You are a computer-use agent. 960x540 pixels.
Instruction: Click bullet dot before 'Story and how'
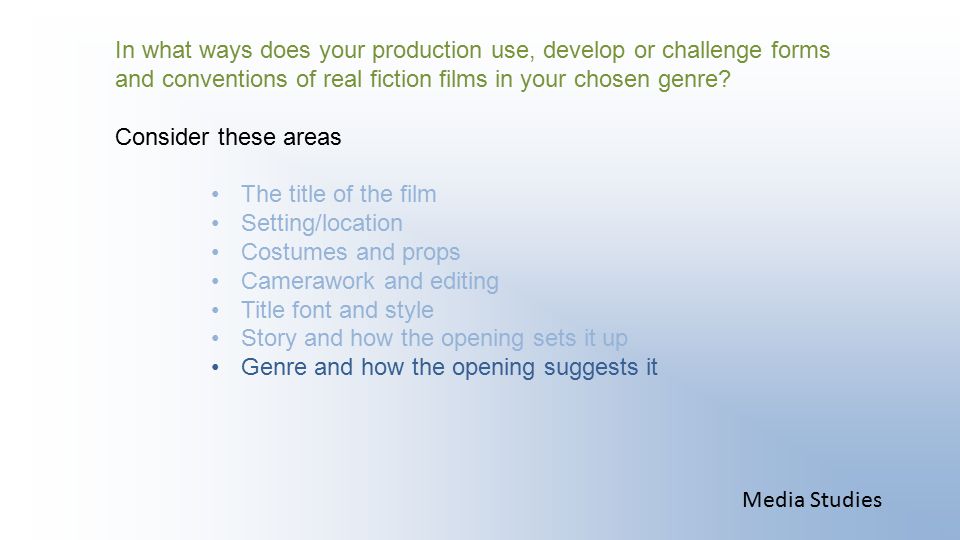click(x=215, y=339)
